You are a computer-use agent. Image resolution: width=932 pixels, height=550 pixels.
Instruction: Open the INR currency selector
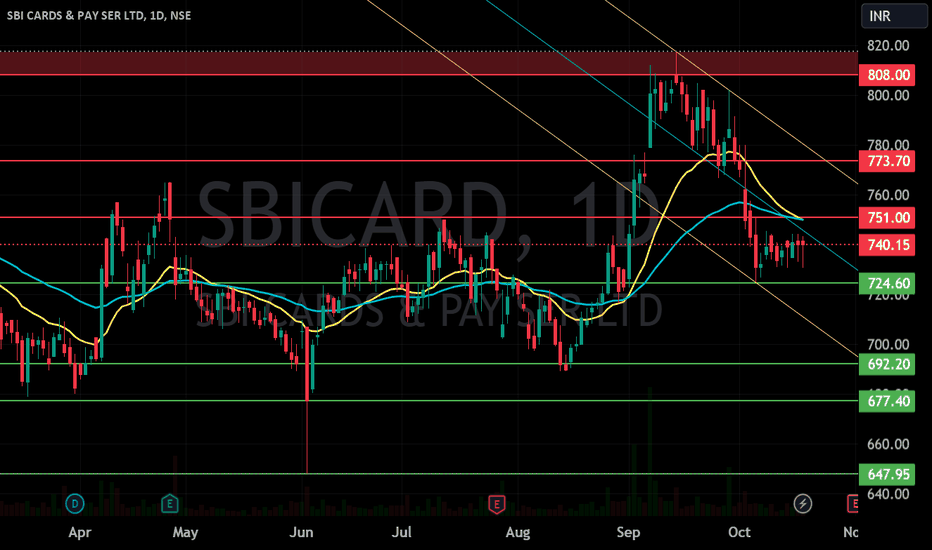[894, 16]
